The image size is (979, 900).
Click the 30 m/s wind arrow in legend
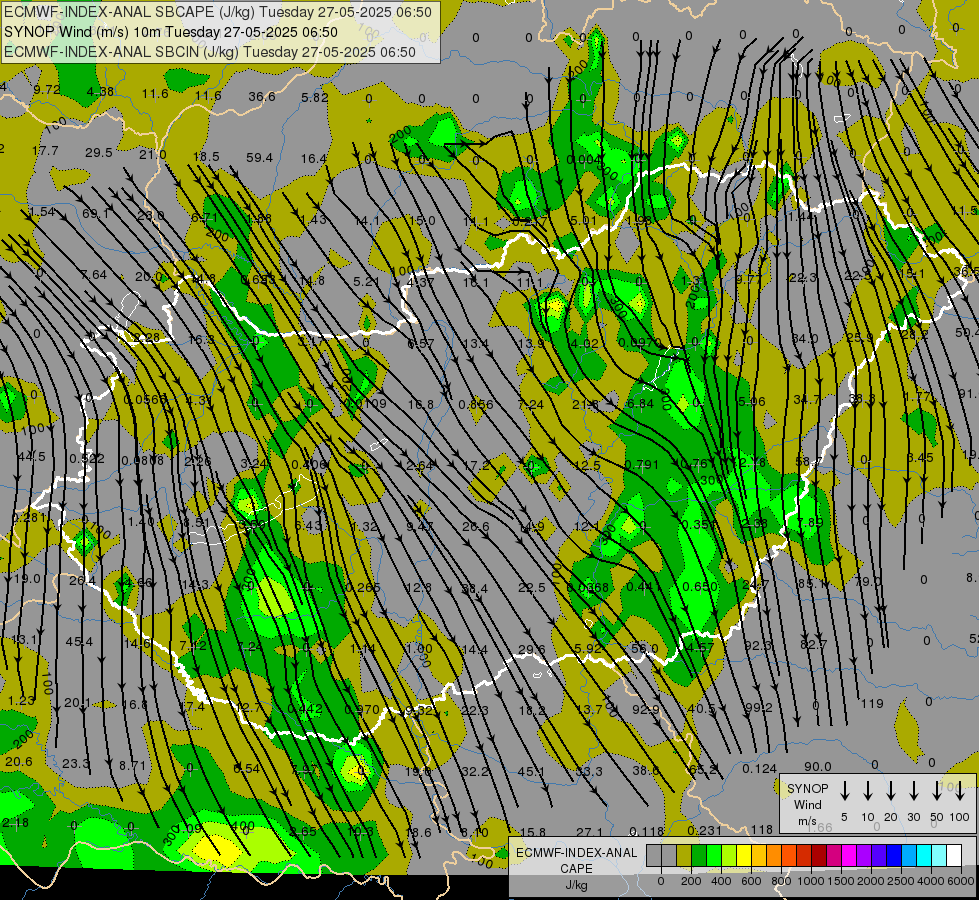pos(914,791)
